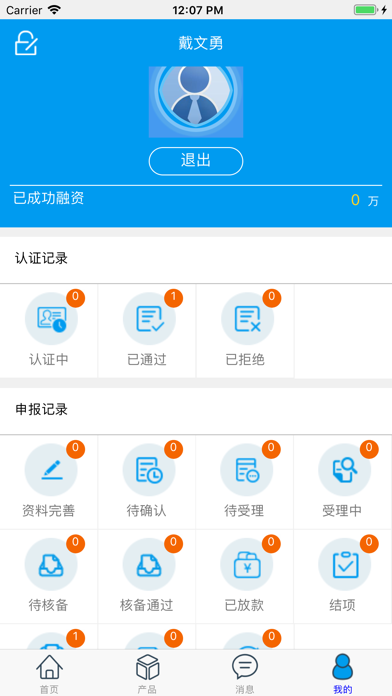Switch to the 产品 products tab
The width and height of the screenshot is (392, 696).
coord(147,673)
